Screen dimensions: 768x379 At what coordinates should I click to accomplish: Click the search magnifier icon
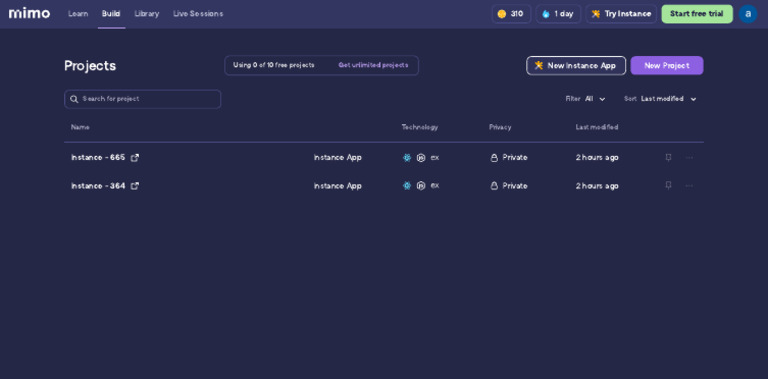(74, 99)
